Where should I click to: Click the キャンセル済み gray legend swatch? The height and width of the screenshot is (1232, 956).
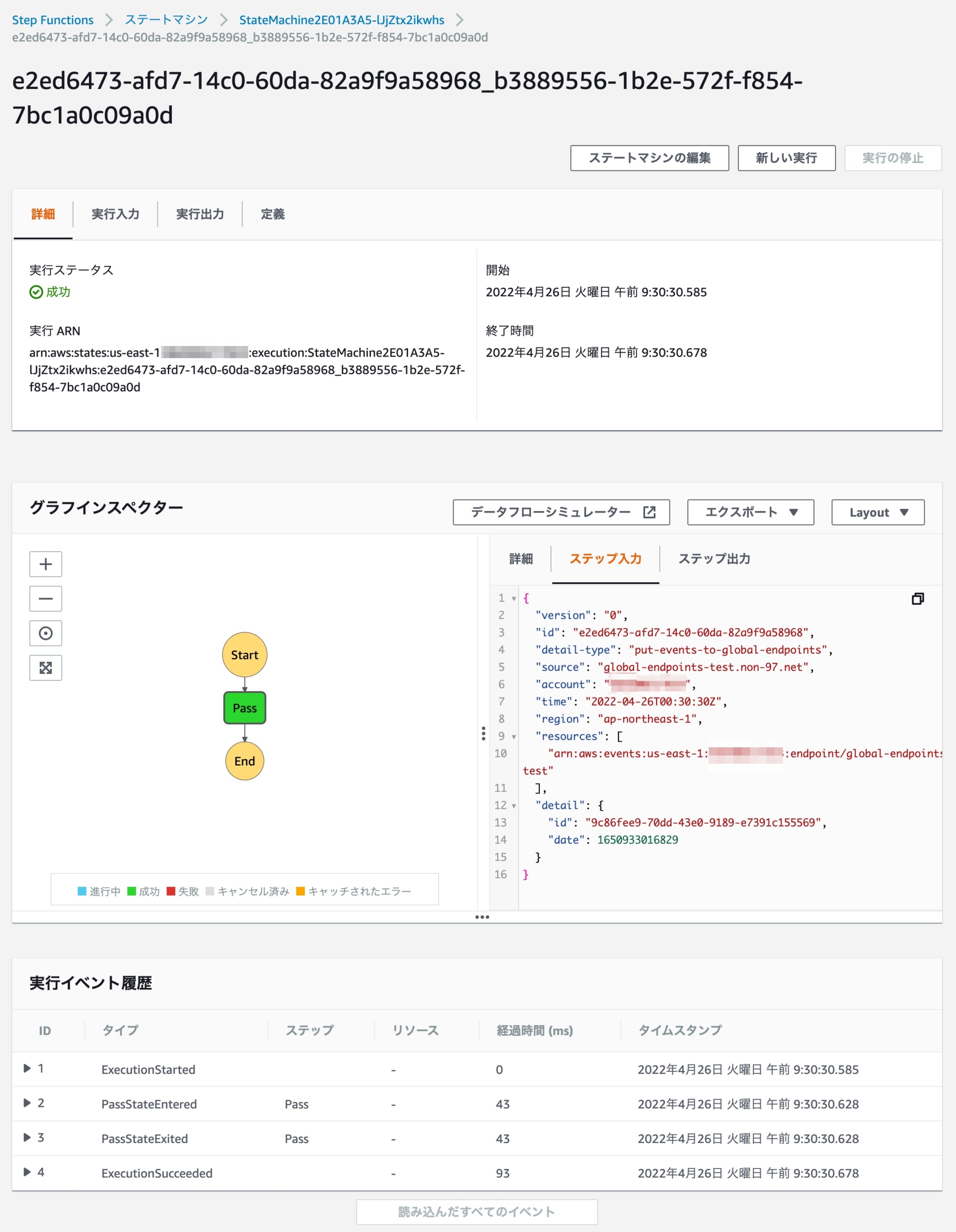(210, 891)
